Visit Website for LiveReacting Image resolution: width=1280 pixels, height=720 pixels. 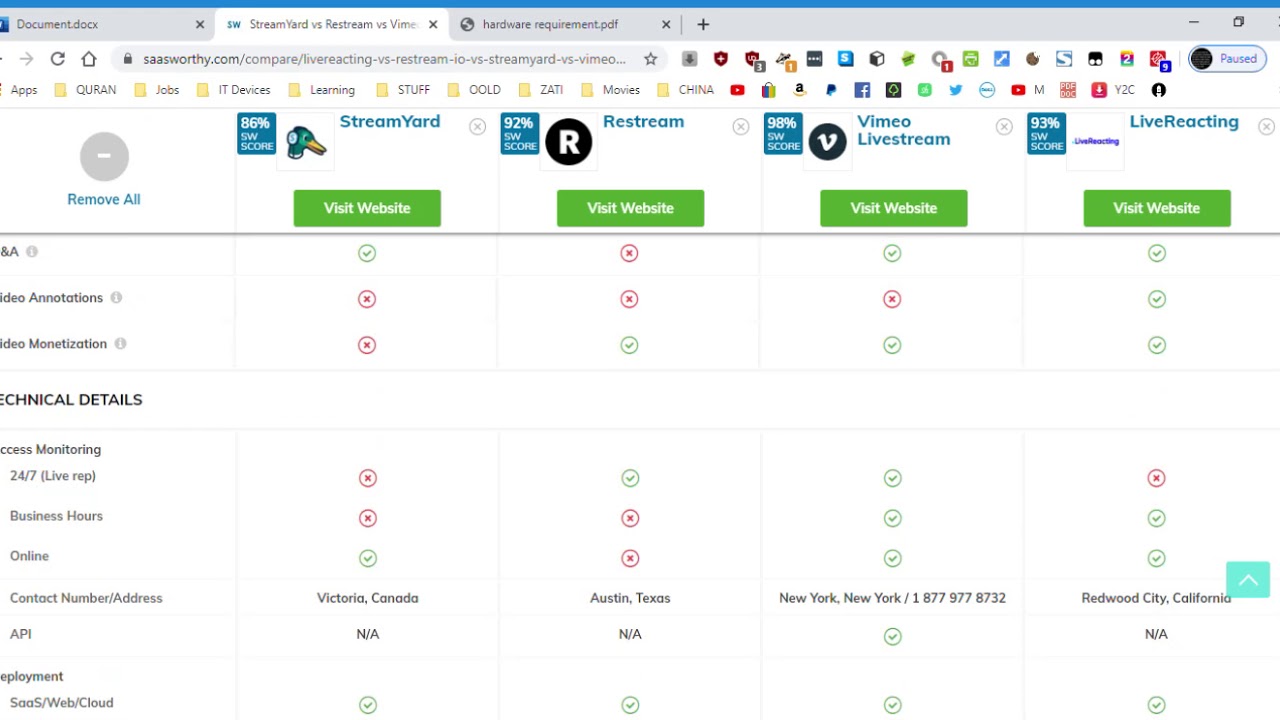[x=1156, y=208]
